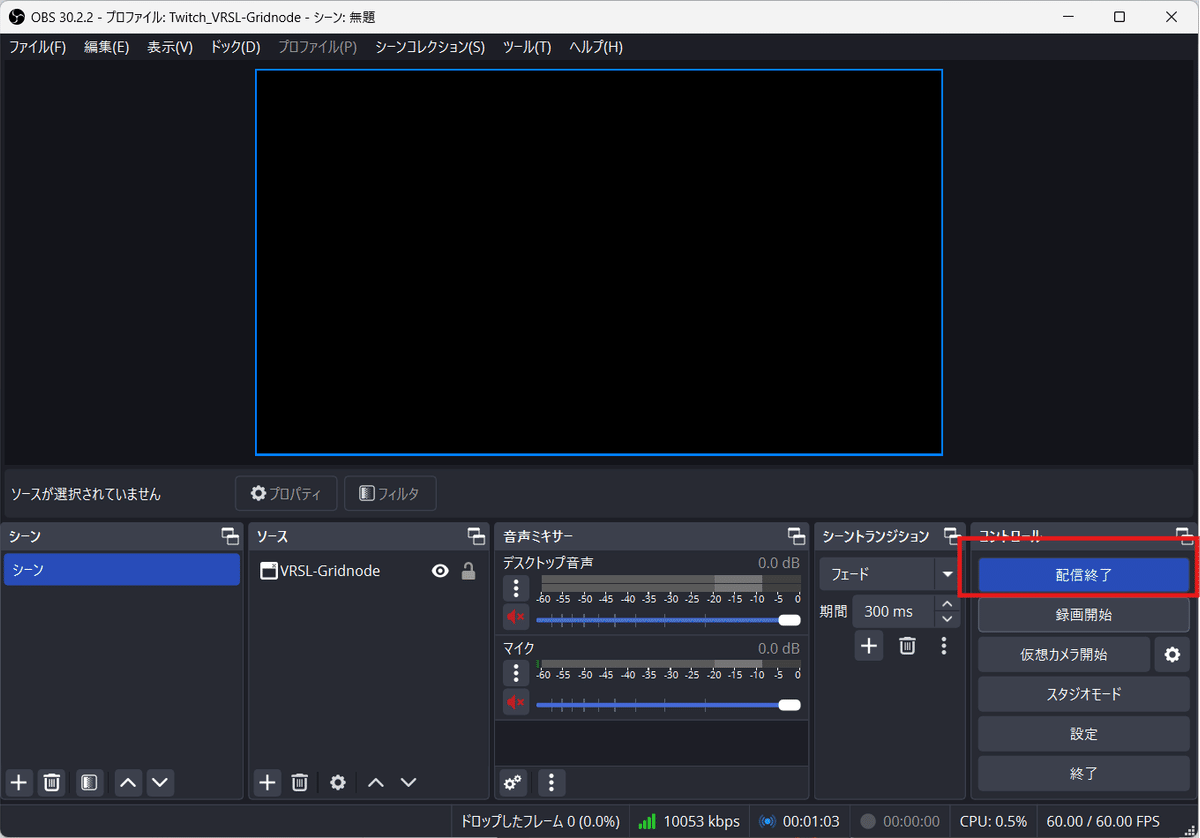Open 編集(E) menu
This screenshot has width=1200, height=838.
click(106, 47)
